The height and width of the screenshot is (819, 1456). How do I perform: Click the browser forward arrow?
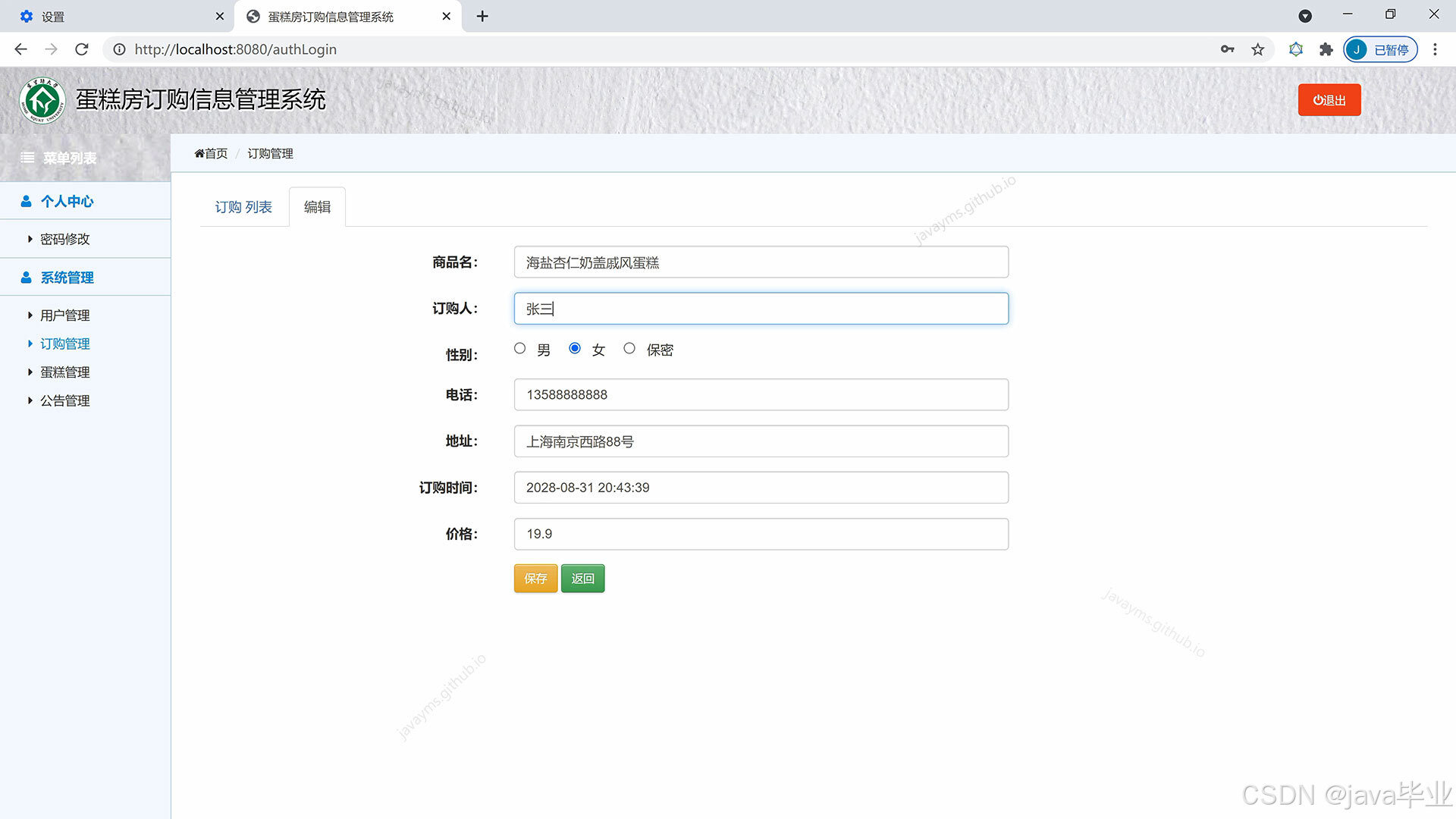(51, 49)
